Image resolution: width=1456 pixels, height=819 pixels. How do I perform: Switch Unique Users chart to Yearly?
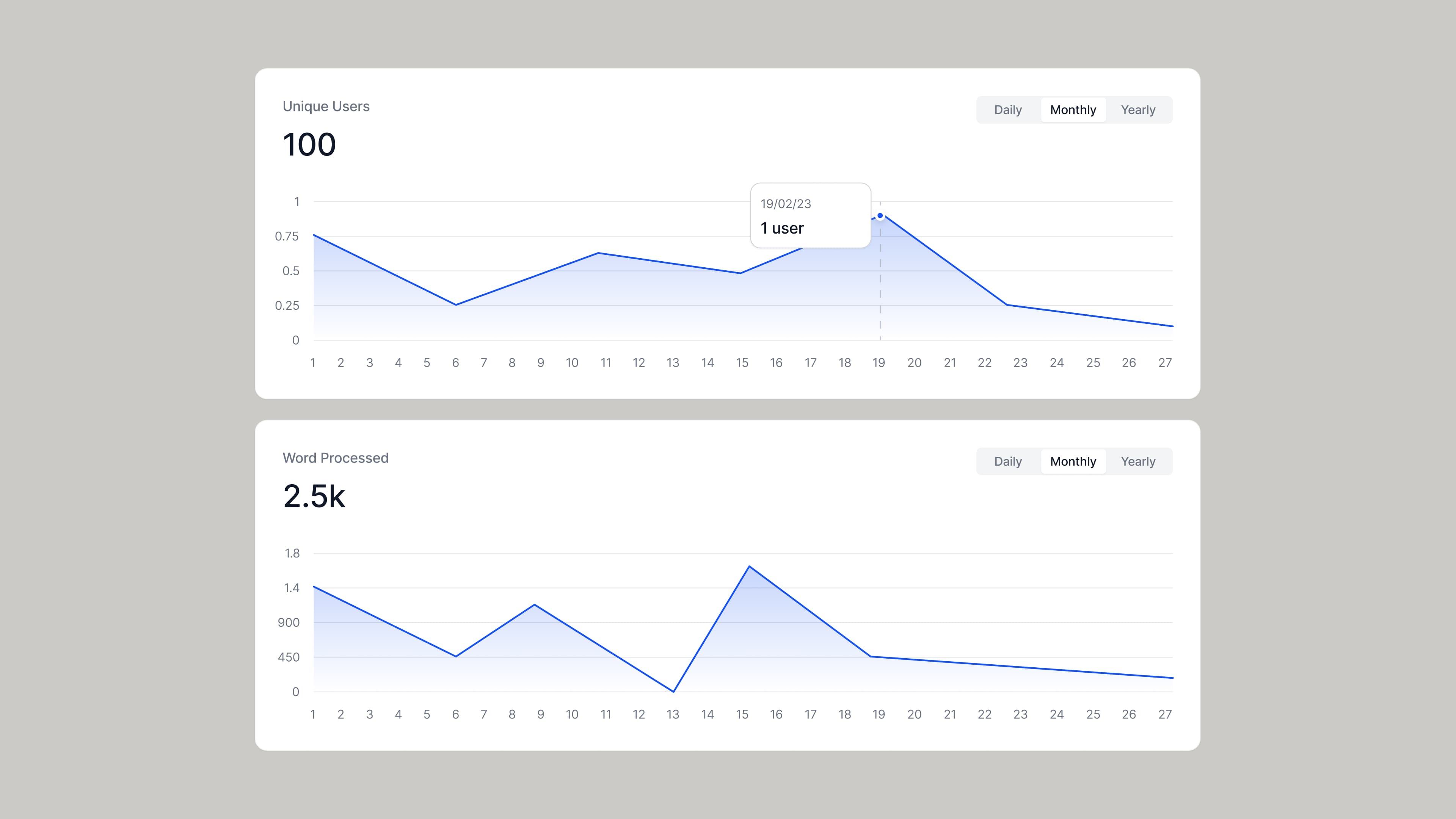[x=1138, y=110]
